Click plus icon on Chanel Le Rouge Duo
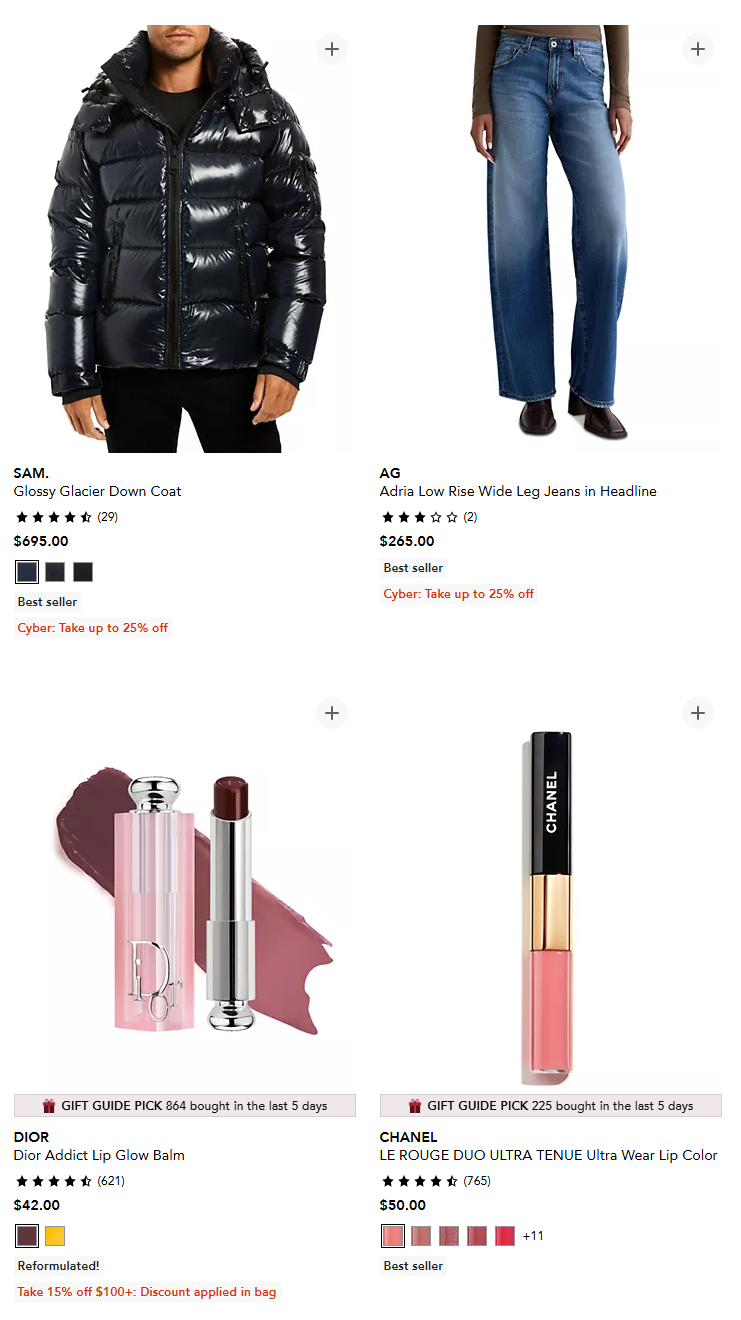 coord(698,713)
